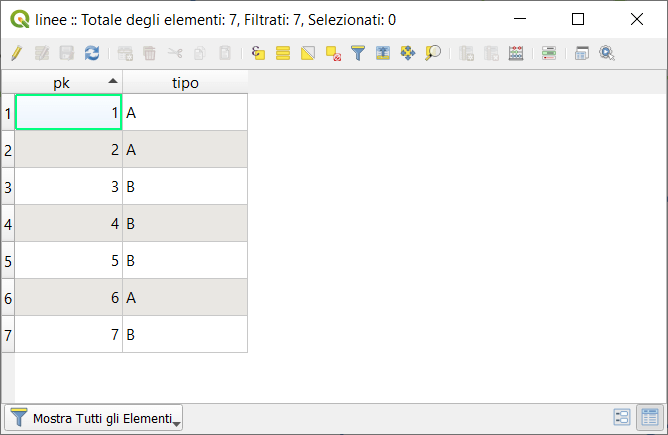Click the reload table icon
This screenshot has width=668, height=435.
click(x=92, y=53)
